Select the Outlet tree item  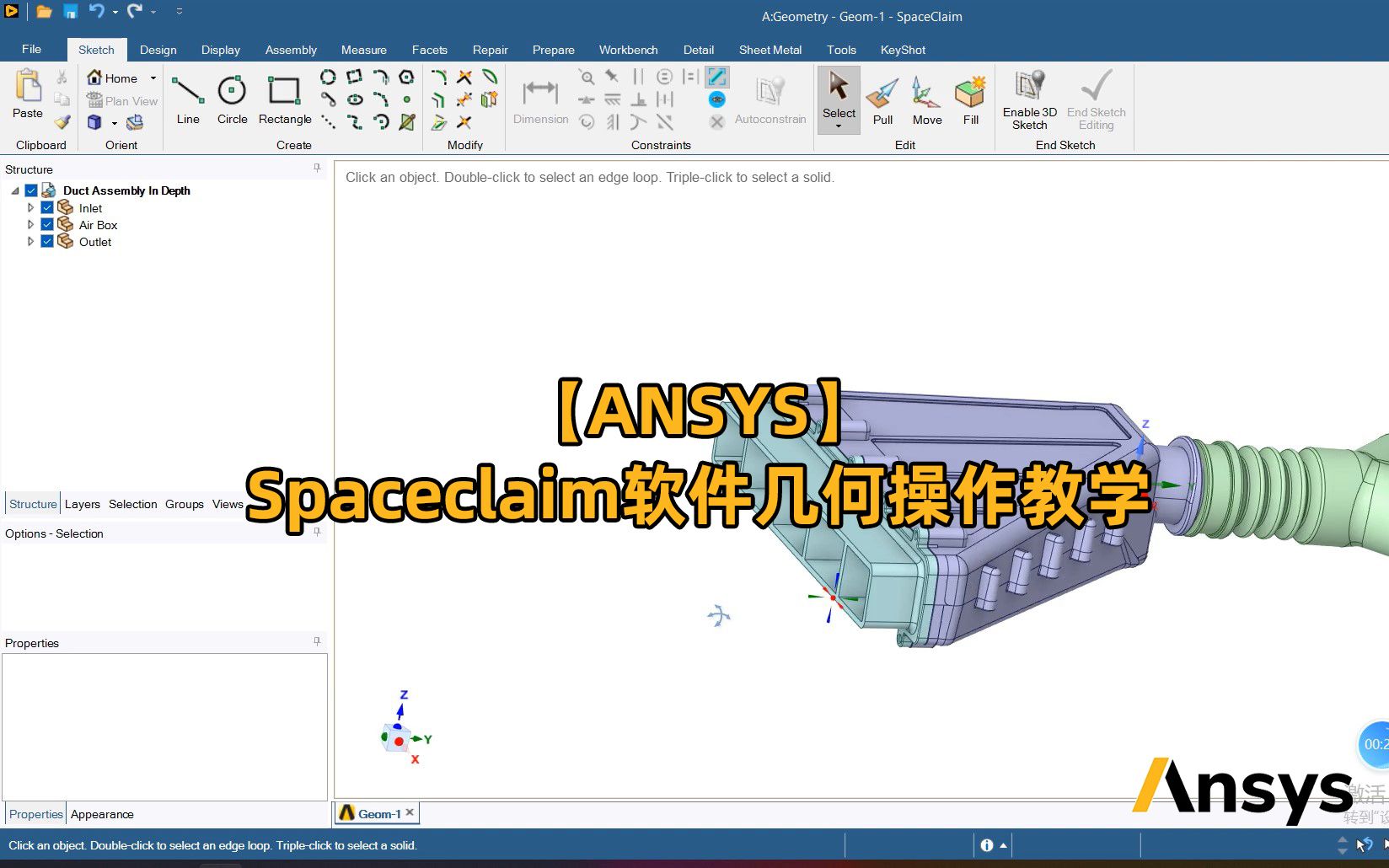(95, 242)
